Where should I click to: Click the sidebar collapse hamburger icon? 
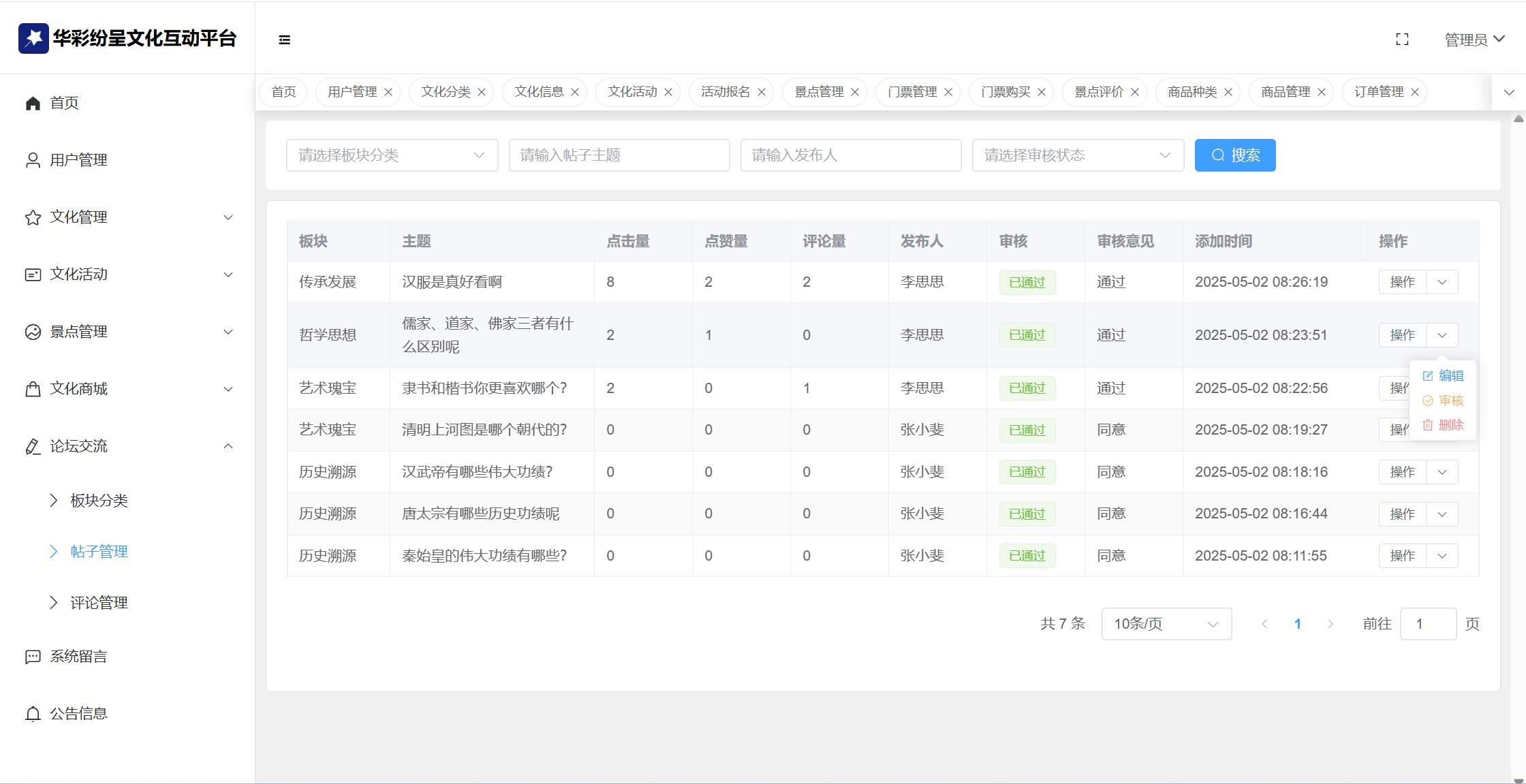click(x=285, y=40)
